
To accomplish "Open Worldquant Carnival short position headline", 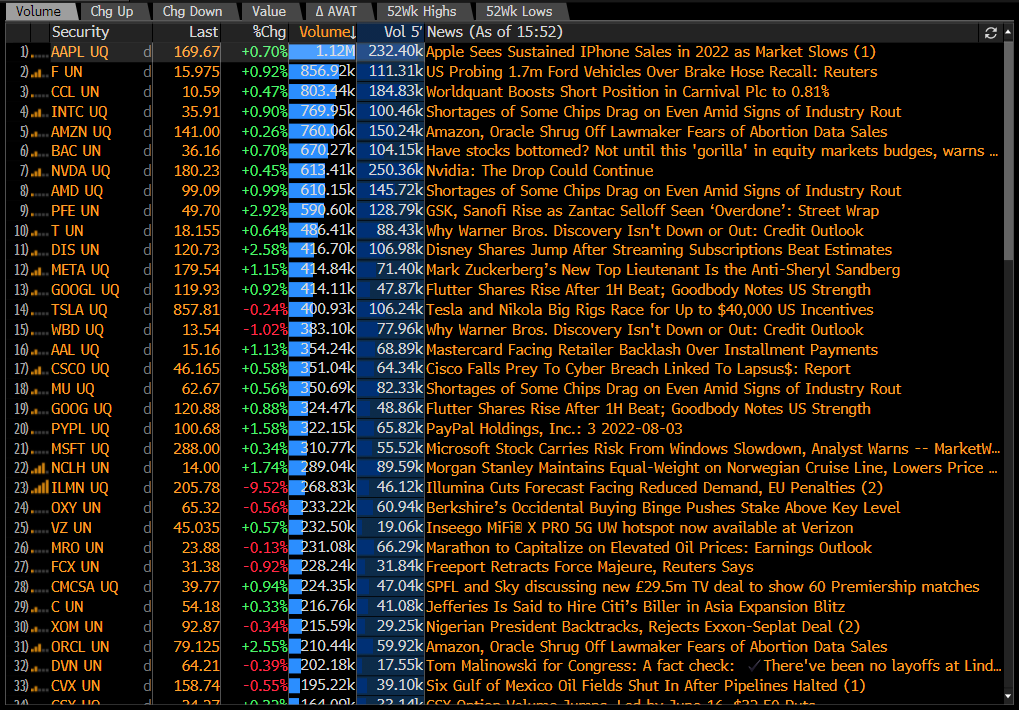I will click(x=627, y=92).
